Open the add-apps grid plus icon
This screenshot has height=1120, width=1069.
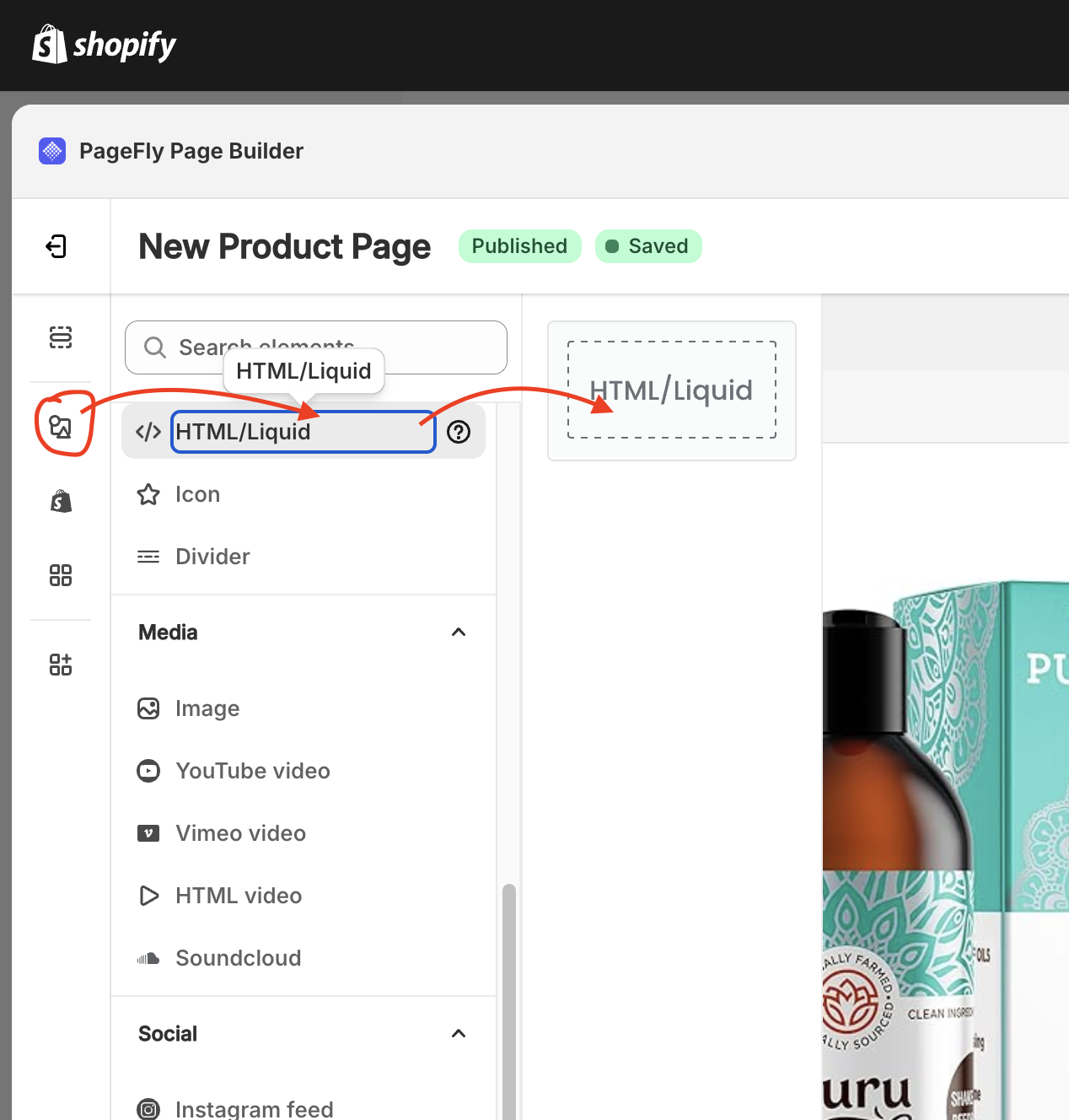61,665
